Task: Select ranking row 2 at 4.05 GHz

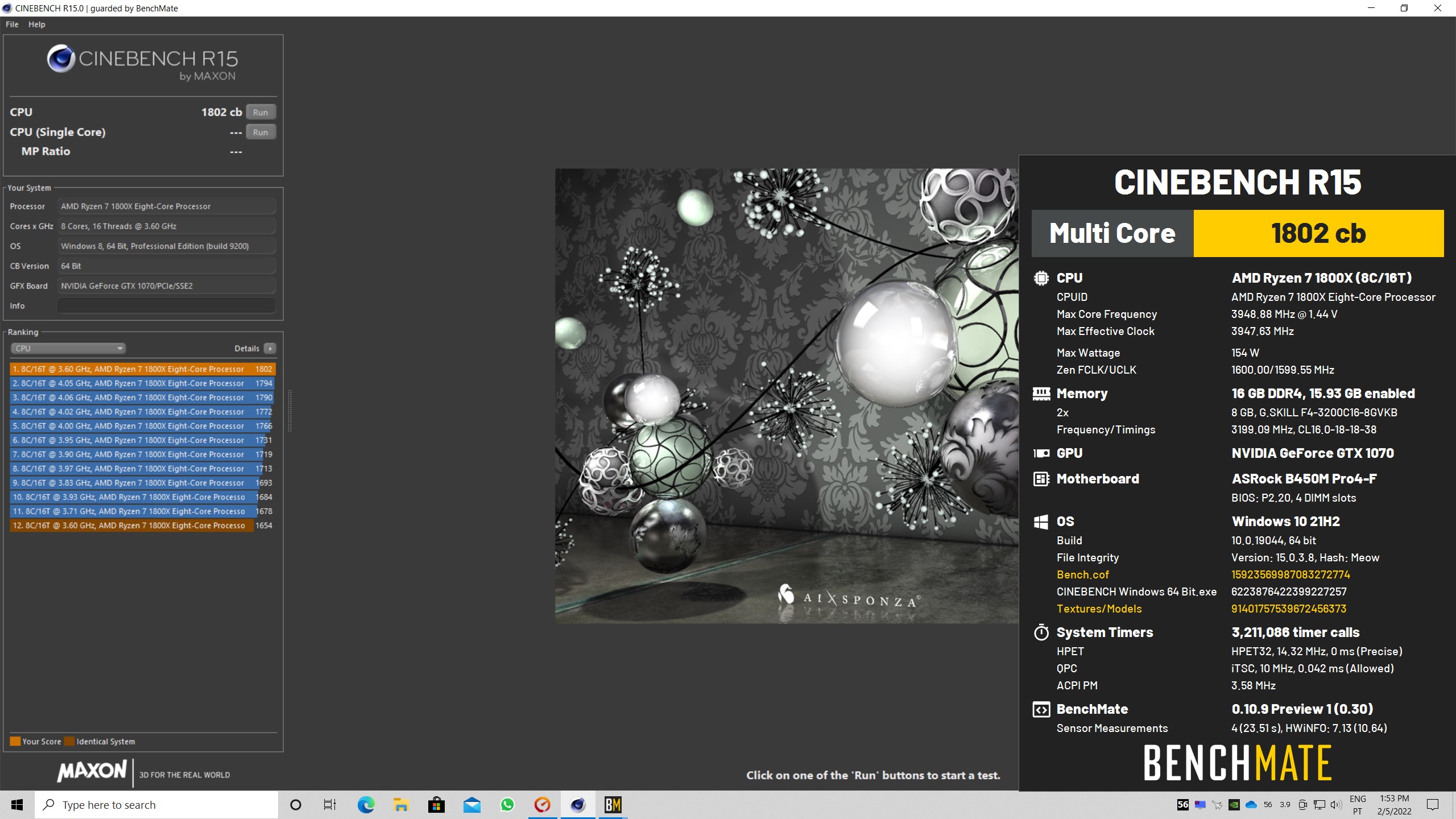Action: pos(142,383)
